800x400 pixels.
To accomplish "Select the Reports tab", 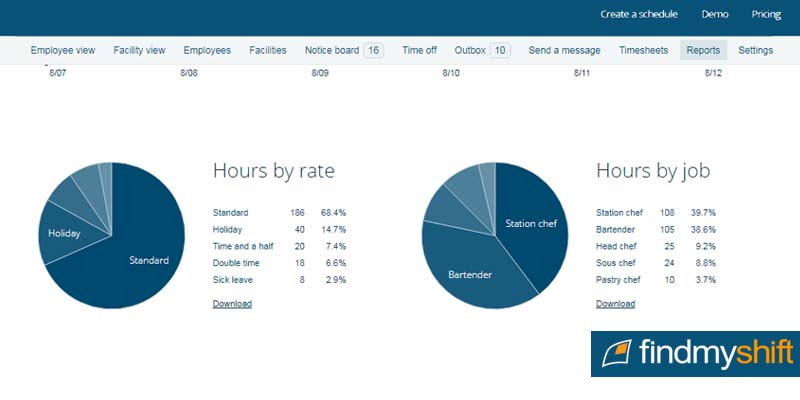I will tap(703, 50).
